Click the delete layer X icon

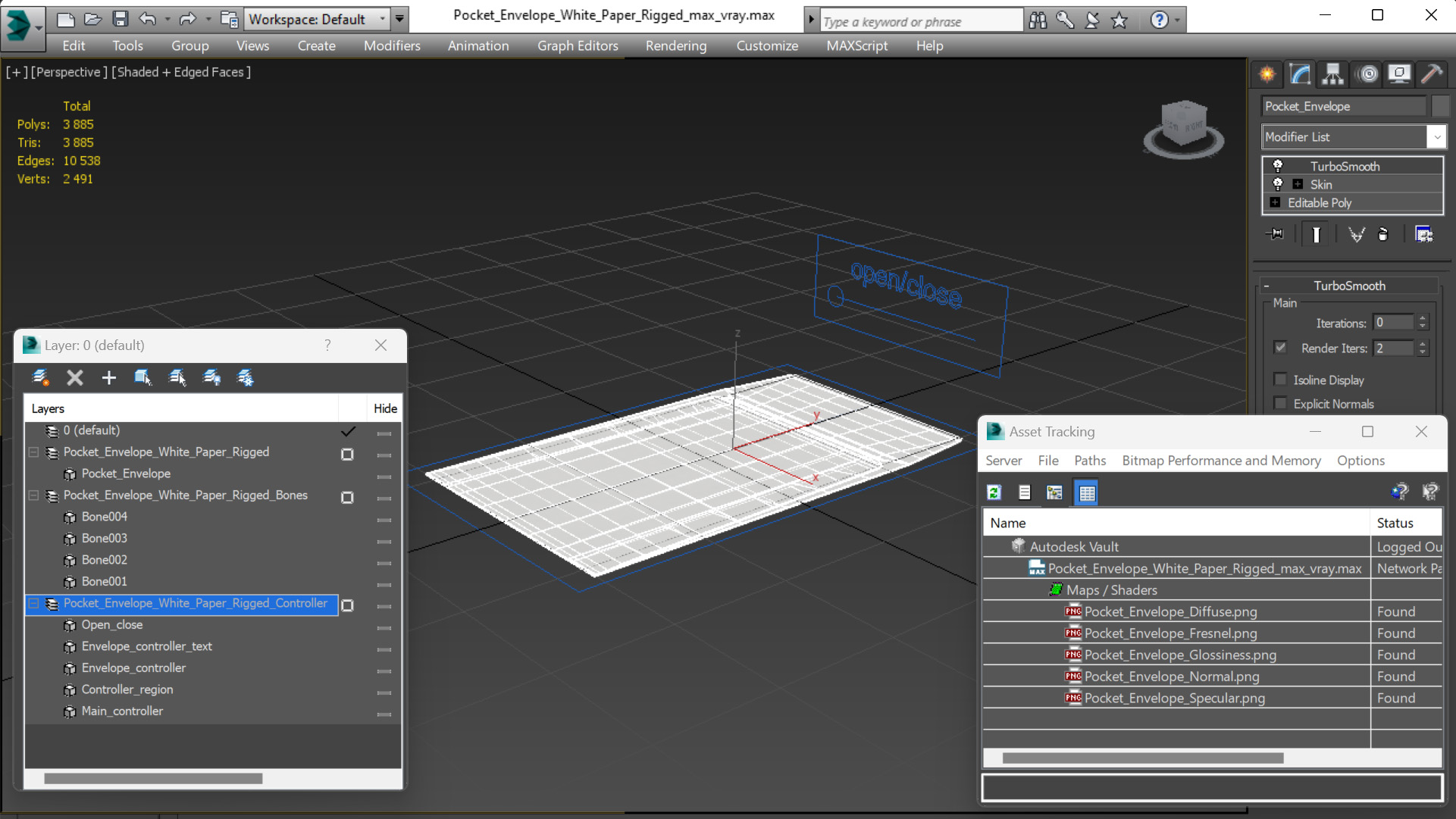(74, 377)
